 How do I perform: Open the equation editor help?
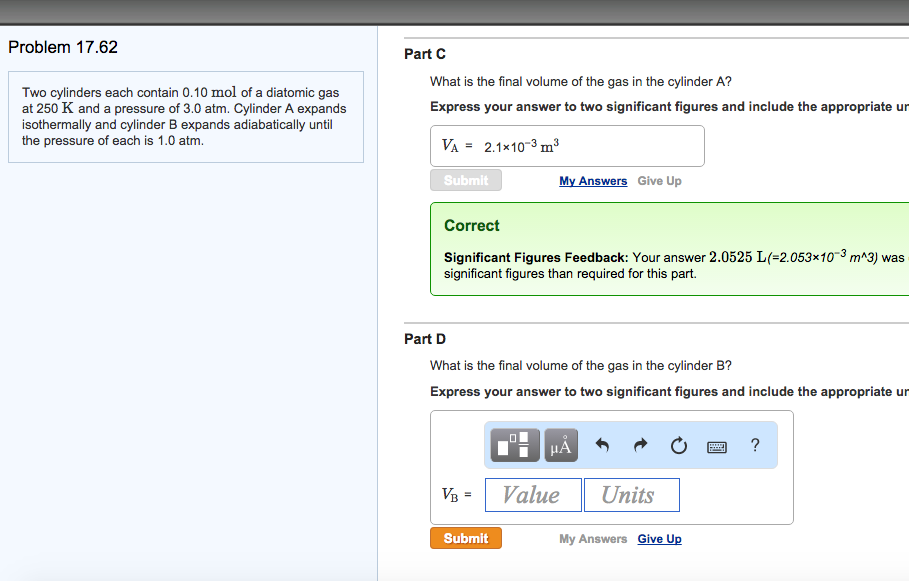click(x=755, y=445)
